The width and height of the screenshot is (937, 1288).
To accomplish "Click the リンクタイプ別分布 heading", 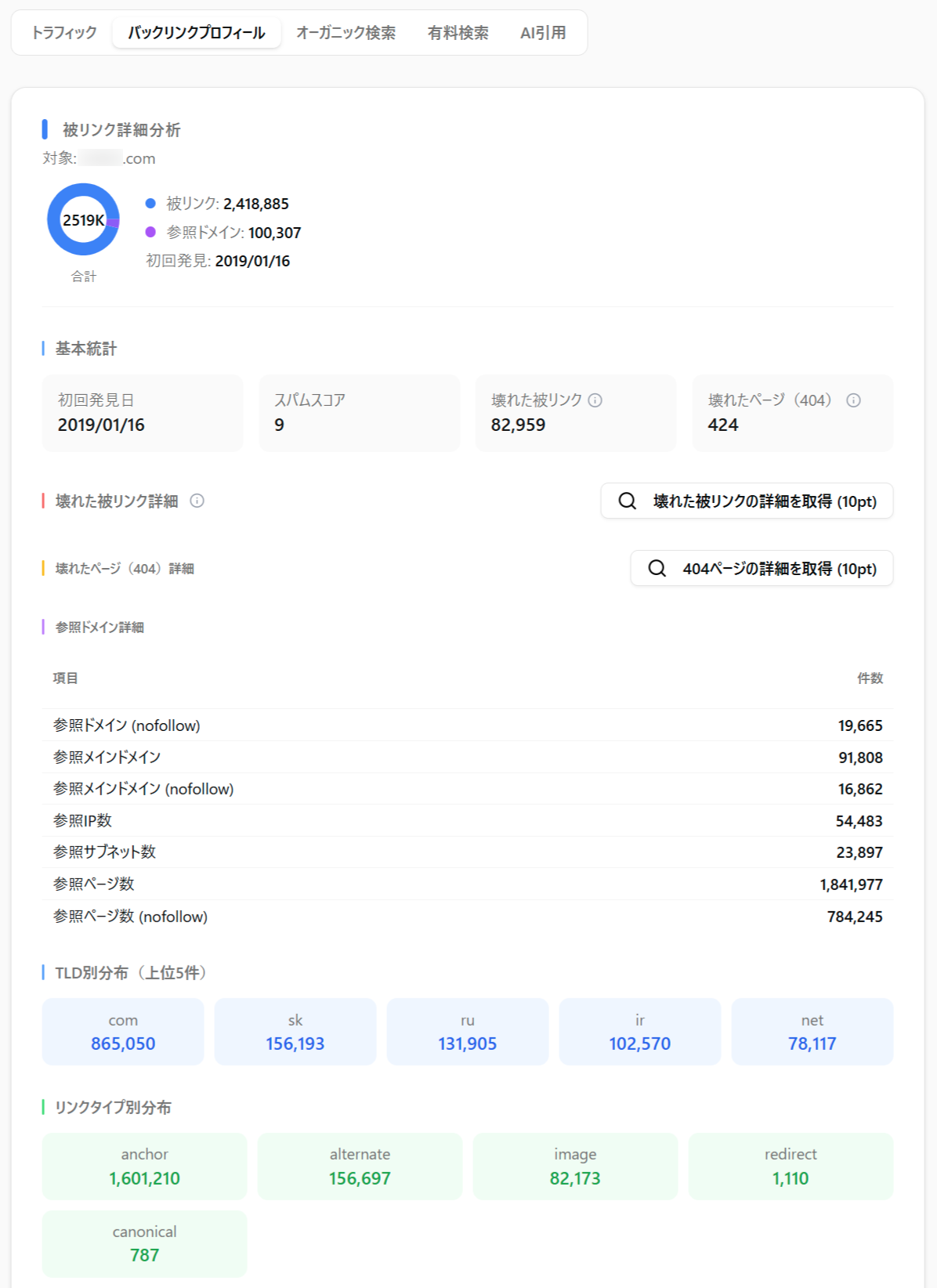I will [113, 1107].
